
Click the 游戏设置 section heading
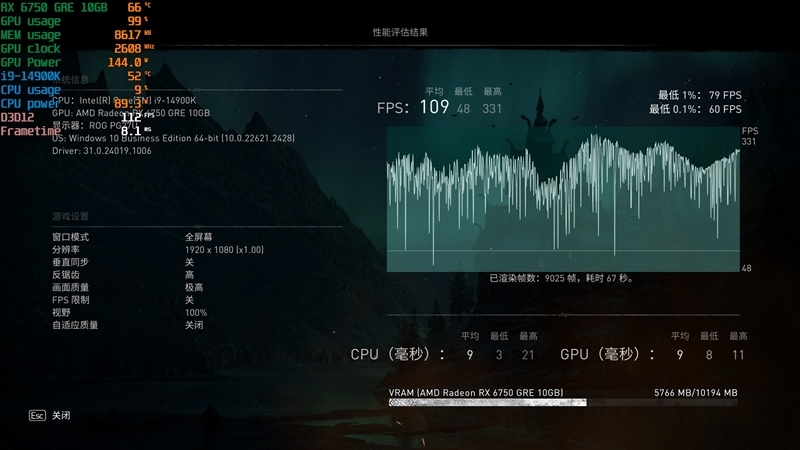(70, 216)
